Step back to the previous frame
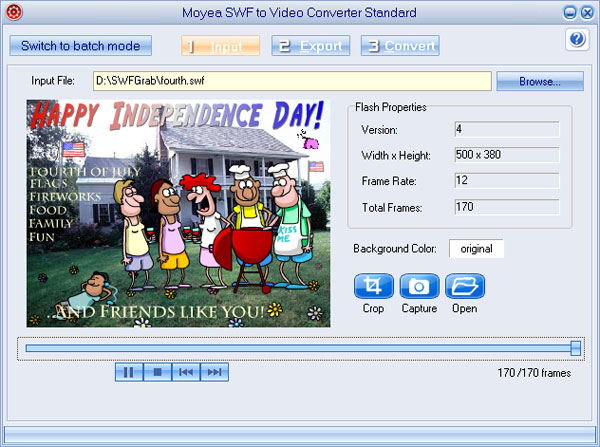This screenshot has width=600, height=447. 186,372
